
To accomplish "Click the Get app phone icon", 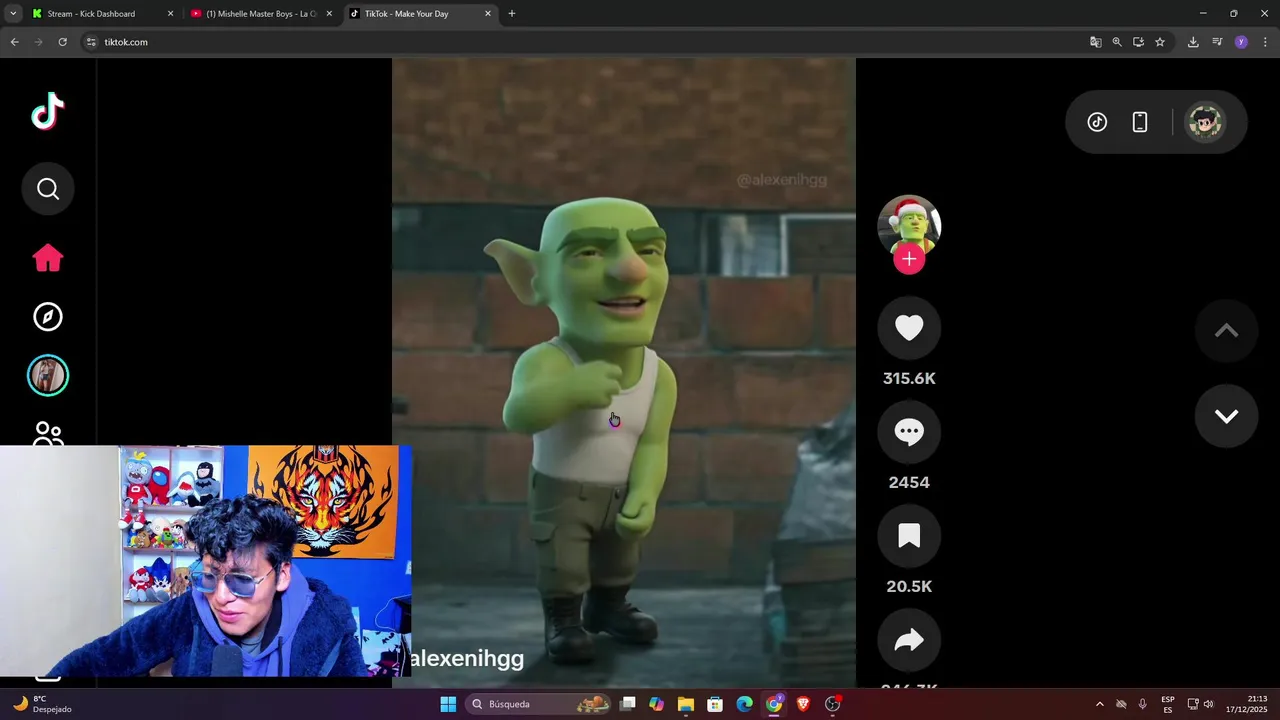I will [1139, 122].
